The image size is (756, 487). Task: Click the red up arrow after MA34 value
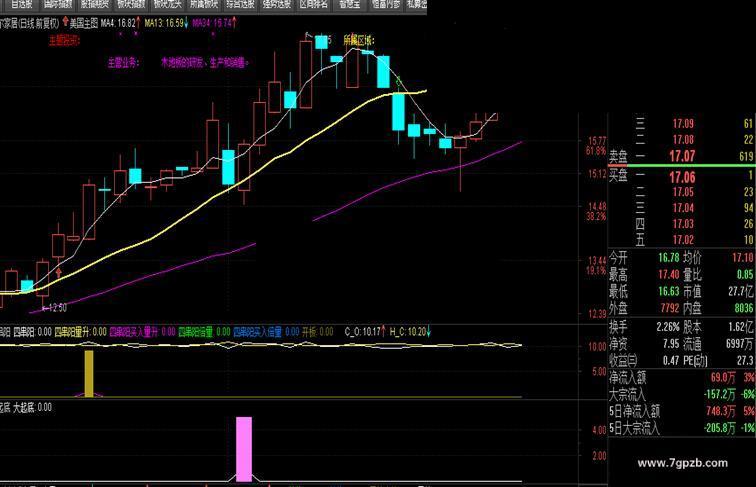click(x=234, y=22)
